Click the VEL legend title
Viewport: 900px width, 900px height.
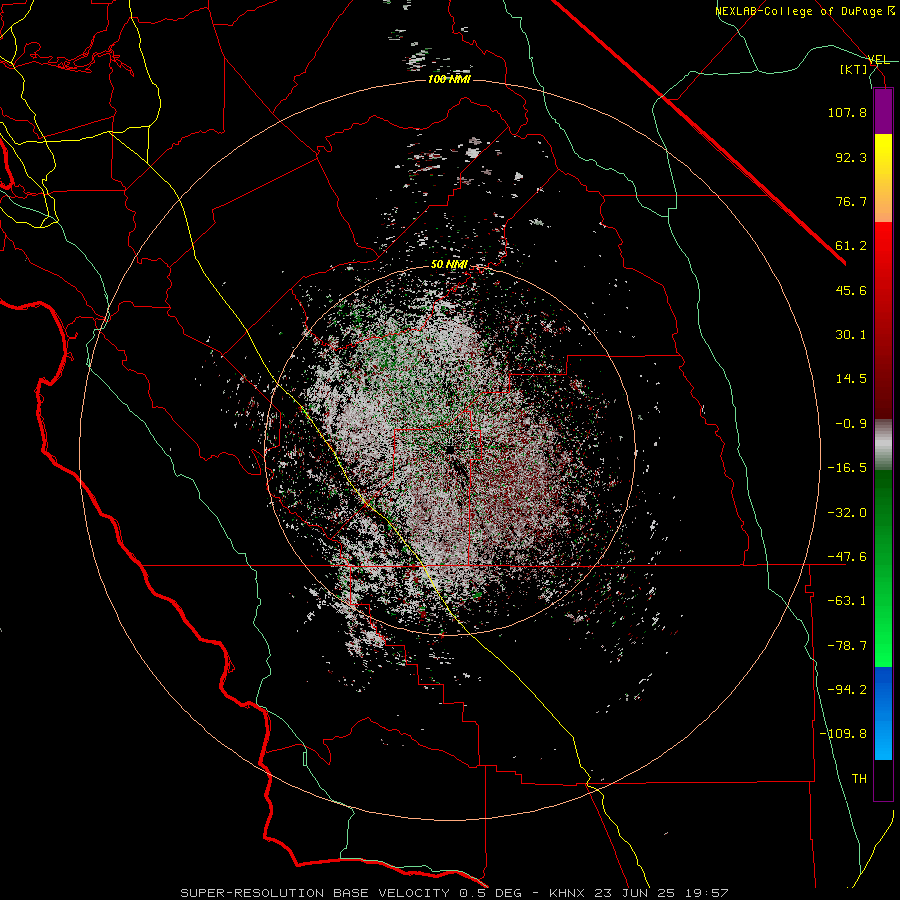879,60
